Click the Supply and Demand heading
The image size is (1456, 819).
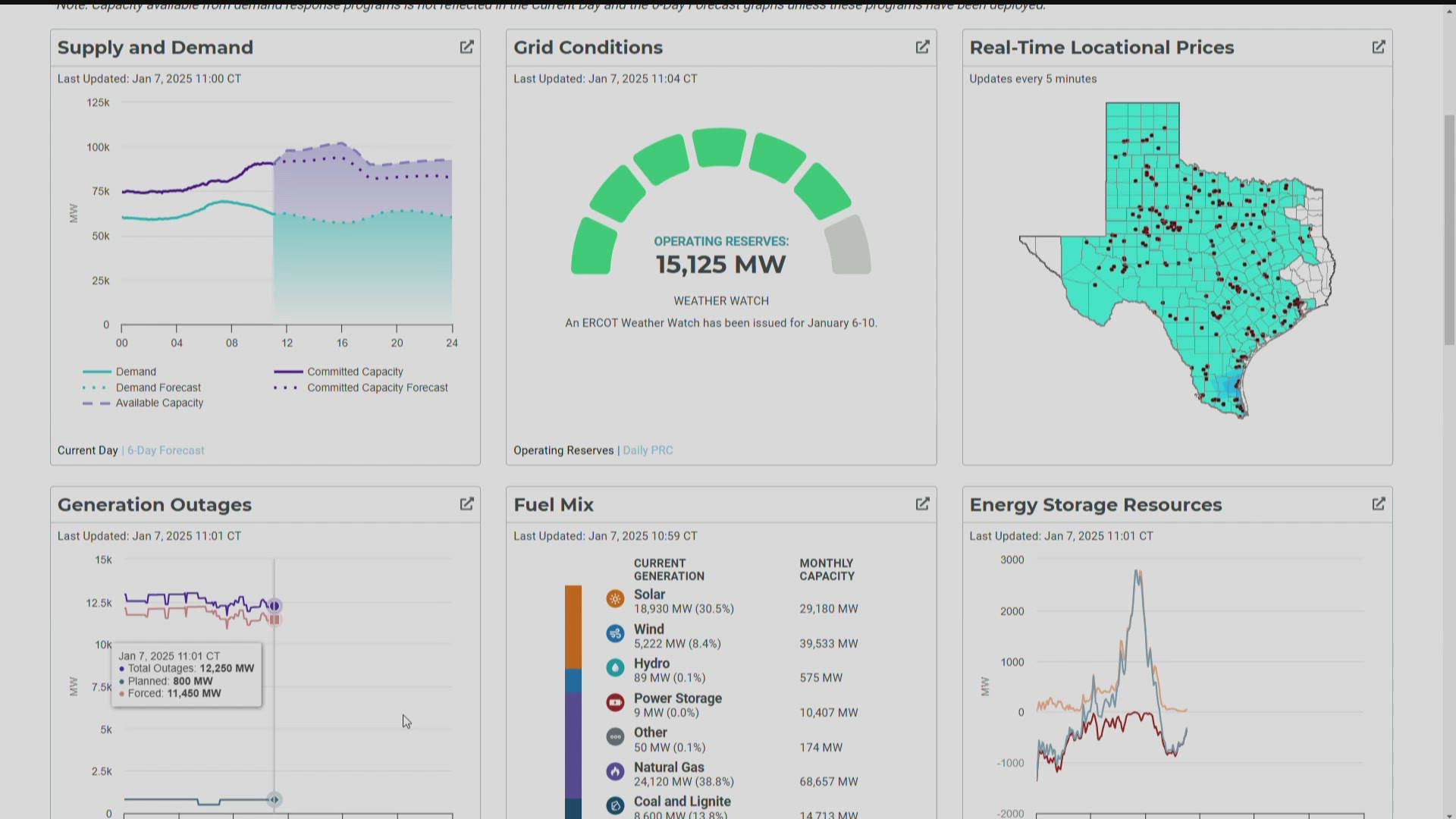pyautogui.click(x=155, y=48)
